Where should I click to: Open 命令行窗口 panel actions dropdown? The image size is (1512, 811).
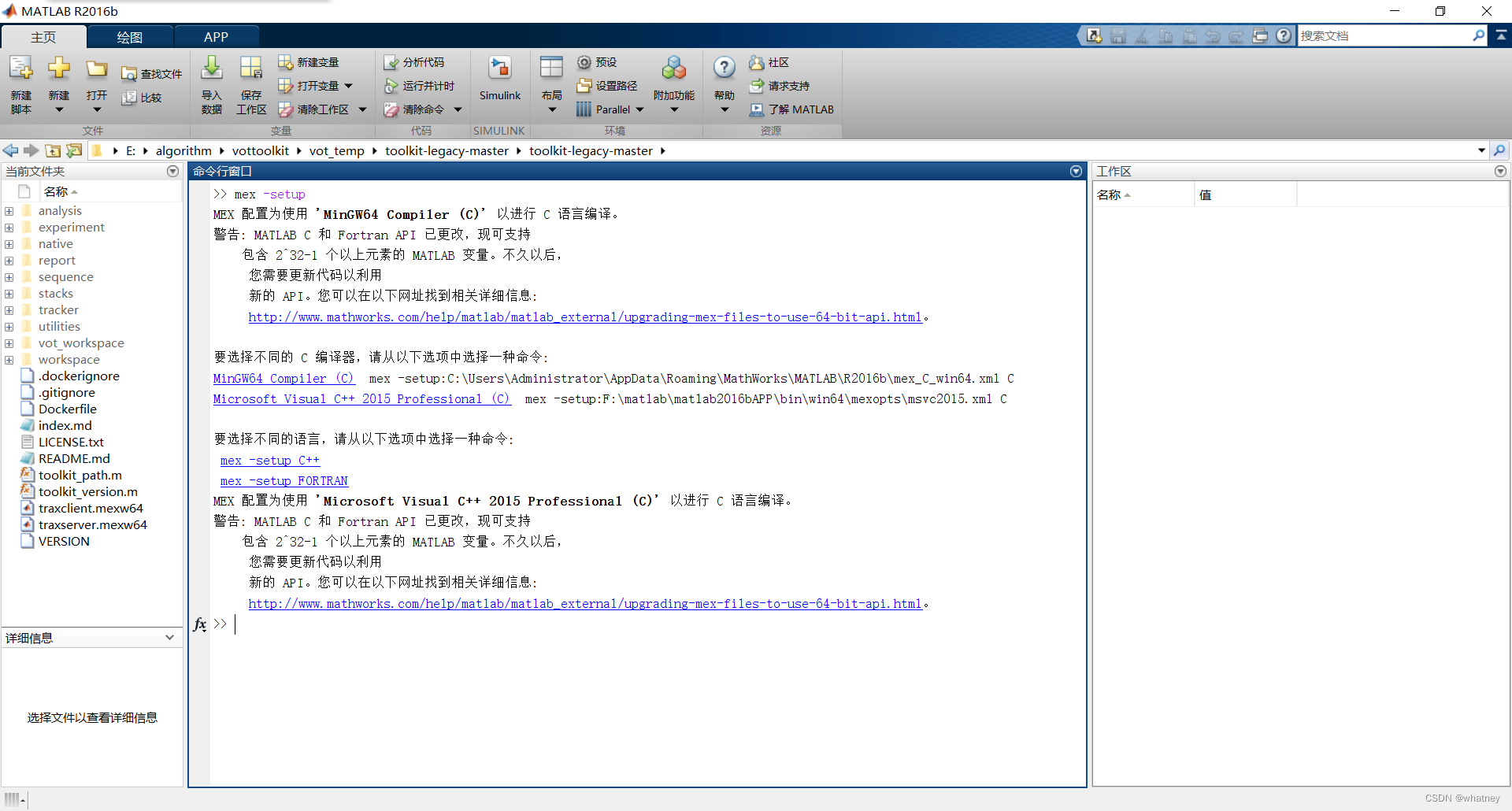click(x=1077, y=171)
